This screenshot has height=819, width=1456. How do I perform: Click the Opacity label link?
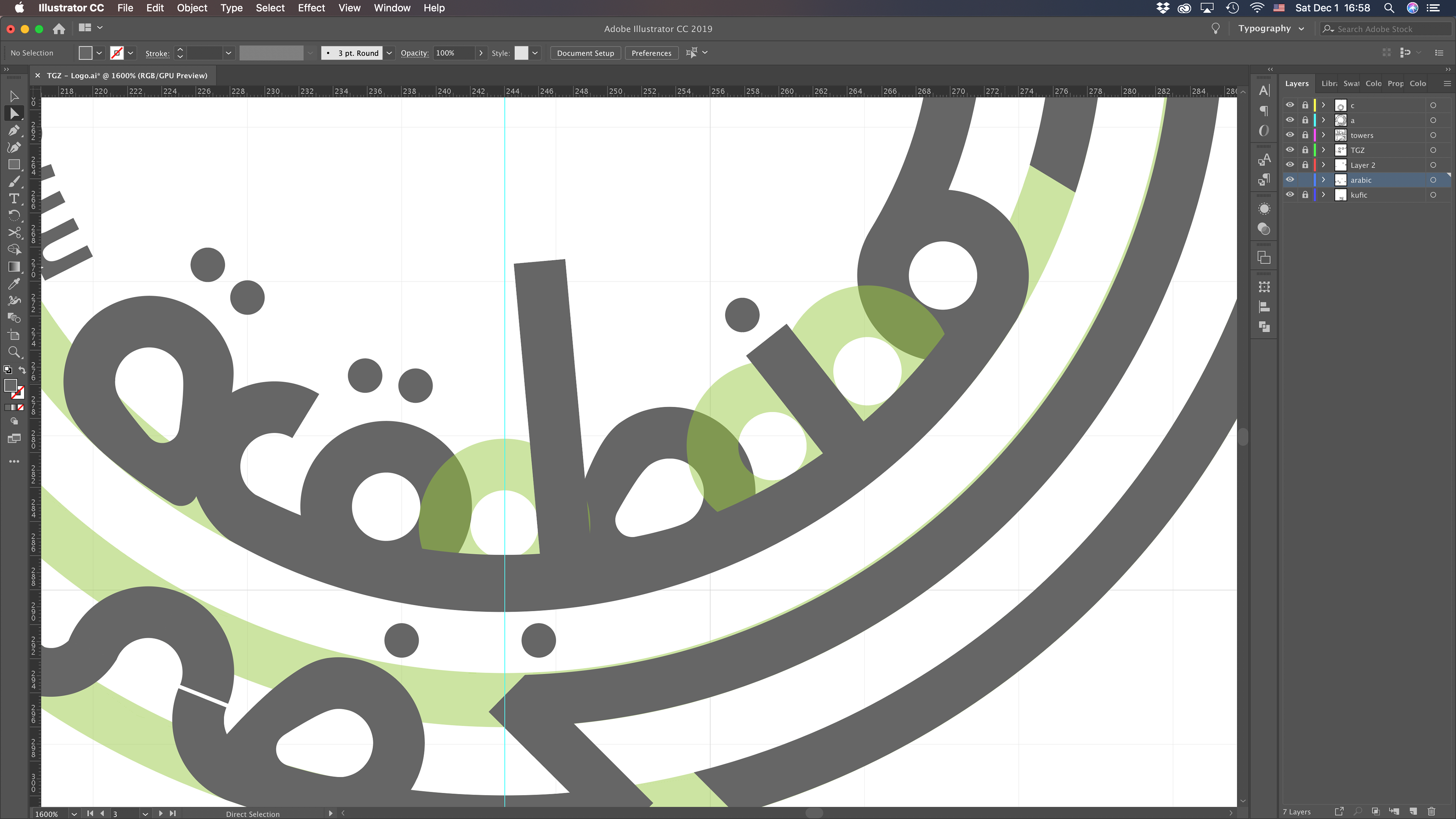pos(414,53)
